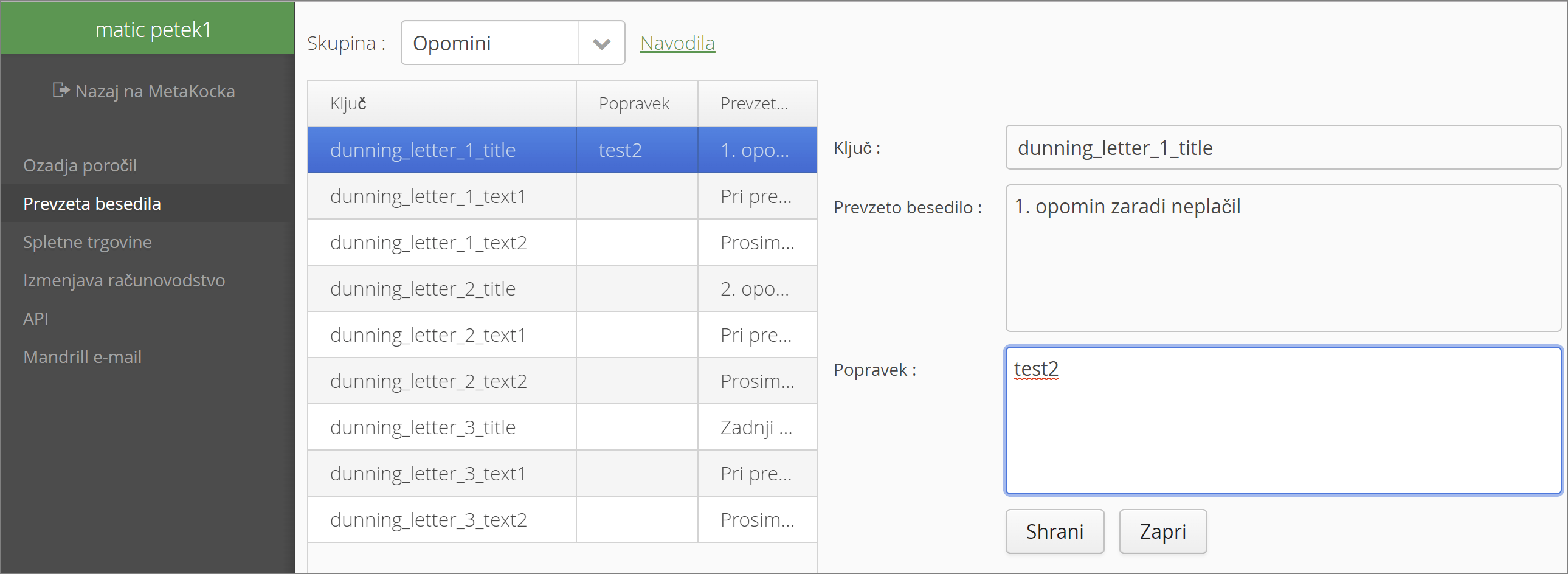The width and height of the screenshot is (1568, 574).
Task: Select Prevzeta besedila sidebar item
Action: pyautogui.click(x=92, y=204)
